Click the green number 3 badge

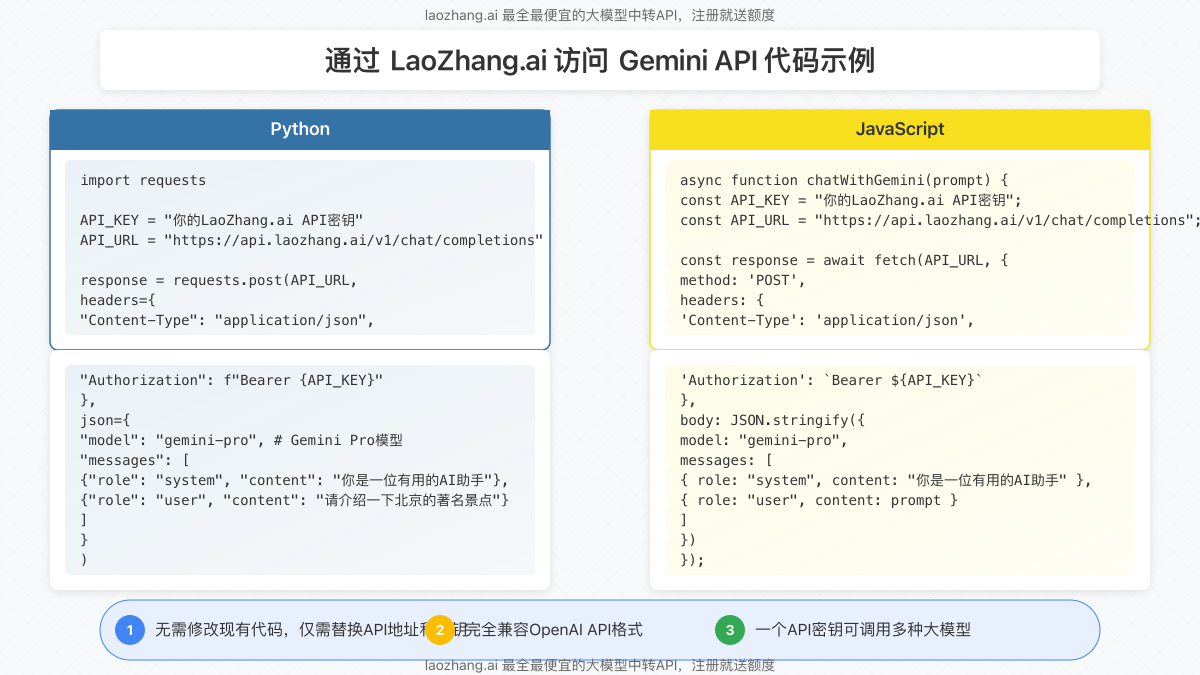730,630
